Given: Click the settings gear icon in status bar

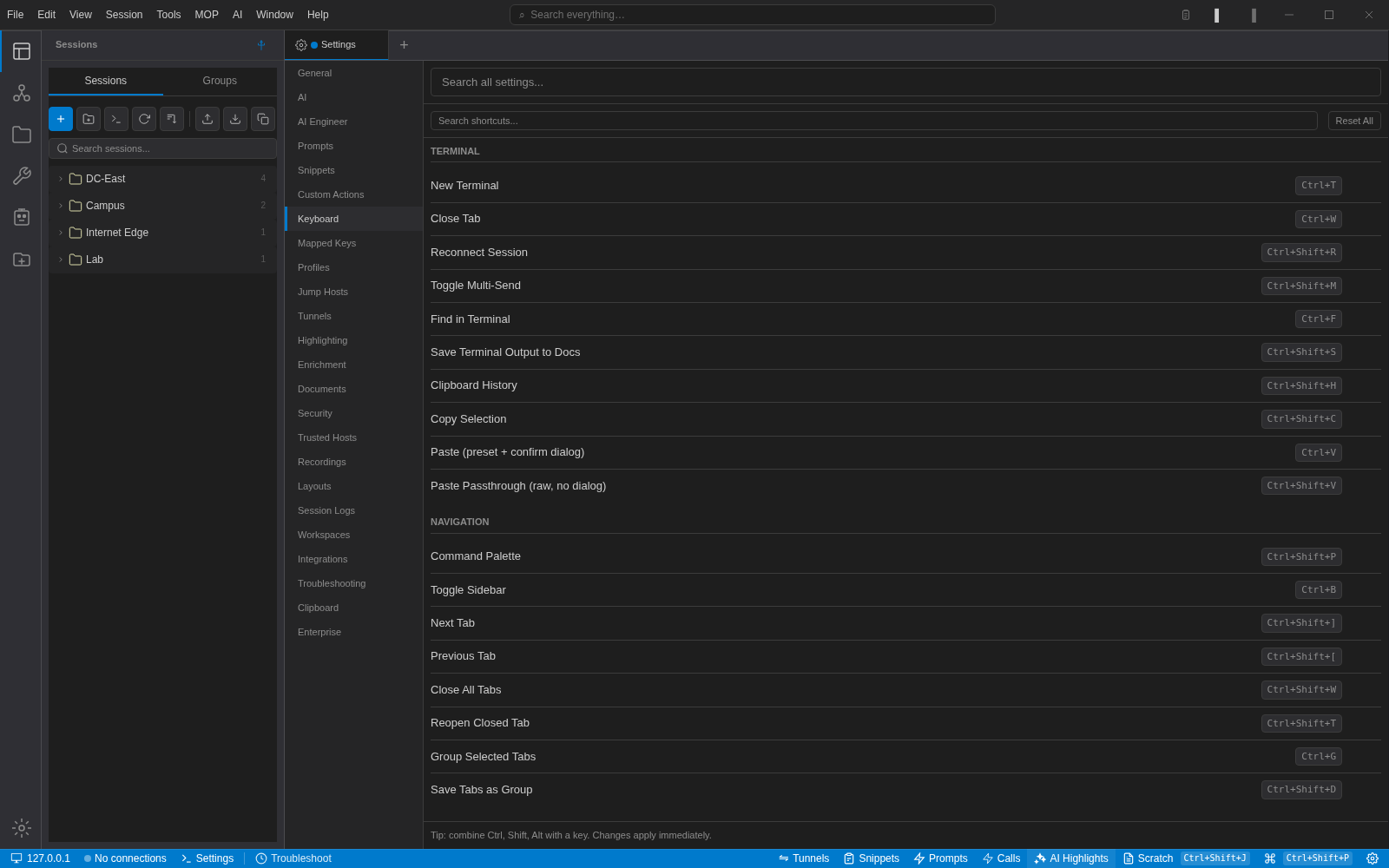Looking at the screenshot, I should (x=1373, y=858).
